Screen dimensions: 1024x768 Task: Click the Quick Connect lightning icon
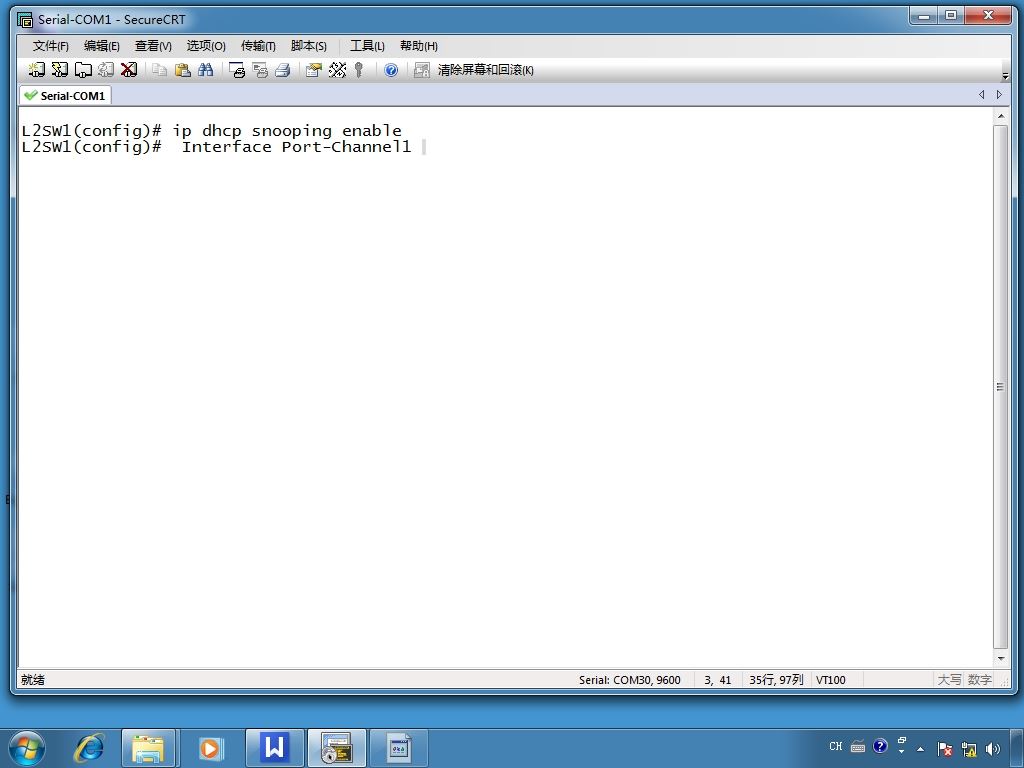[x=60, y=70]
